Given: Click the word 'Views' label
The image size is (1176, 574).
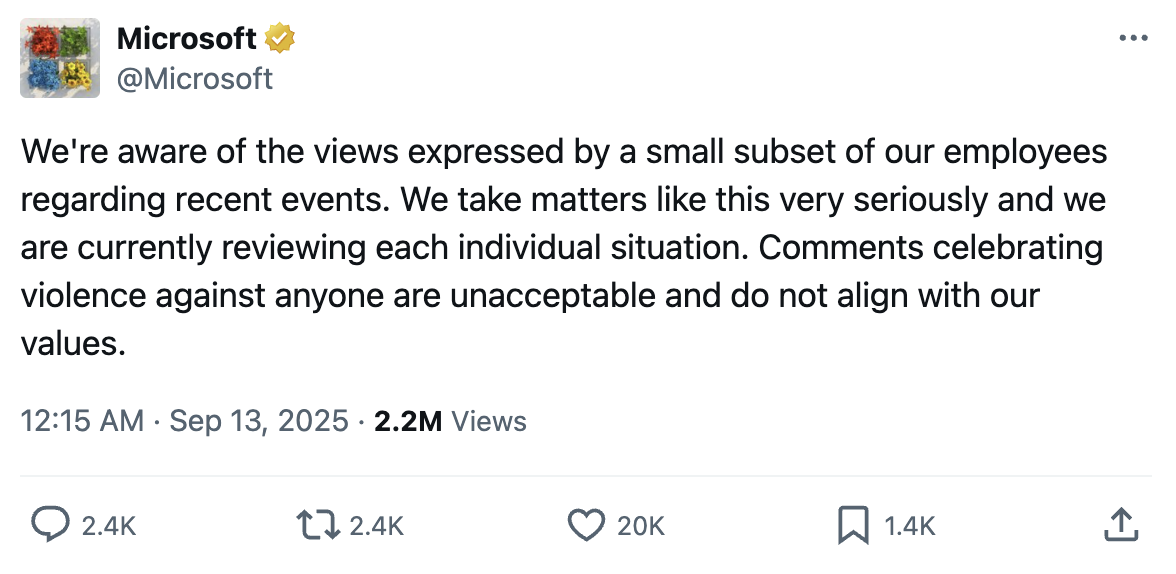Looking at the screenshot, I should click(488, 421).
